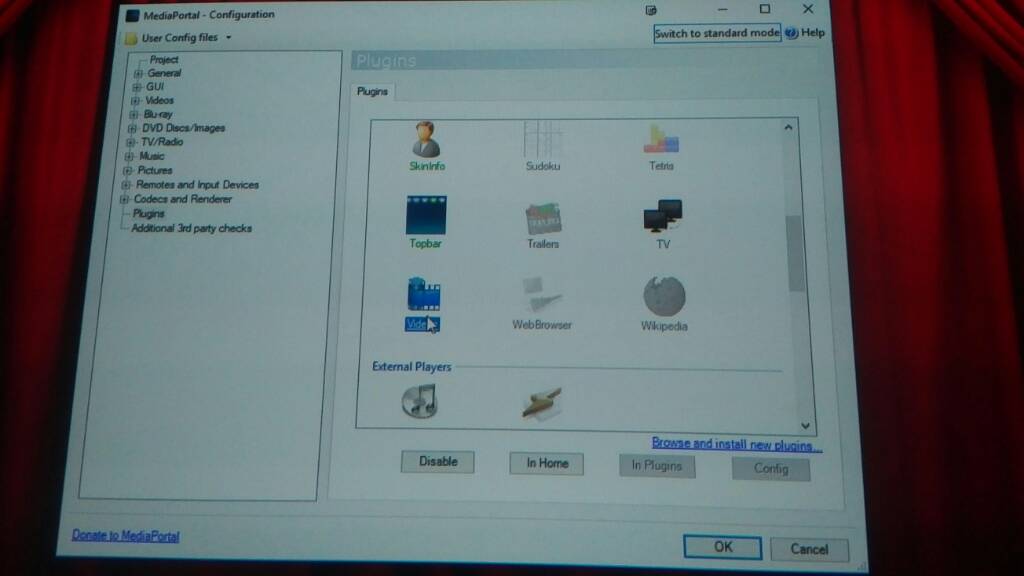Expand the Blu-ray tree node

pyautogui.click(x=134, y=114)
